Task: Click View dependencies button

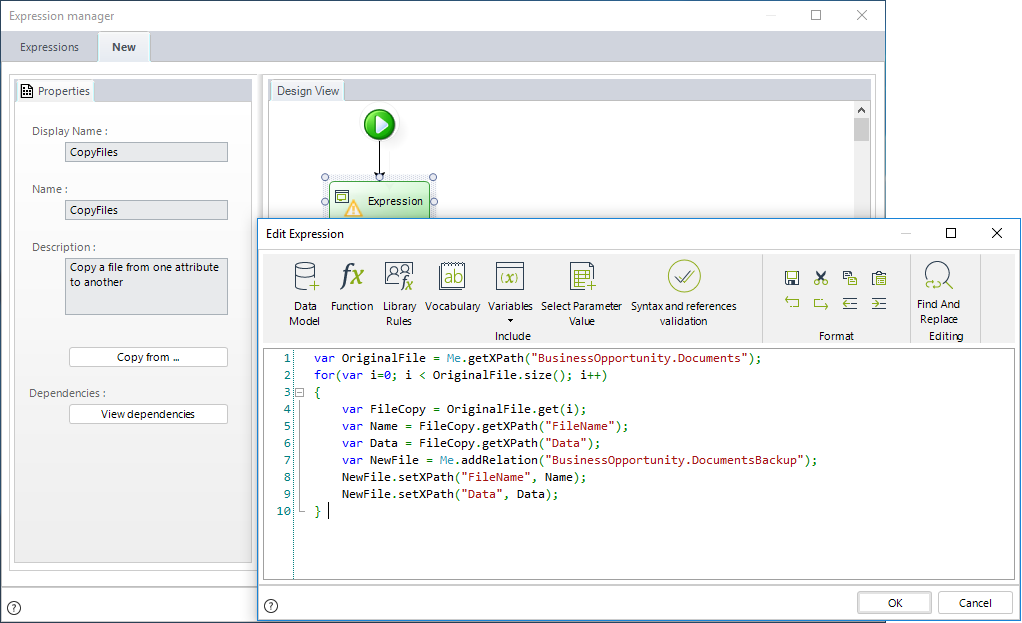Action: [148, 414]
